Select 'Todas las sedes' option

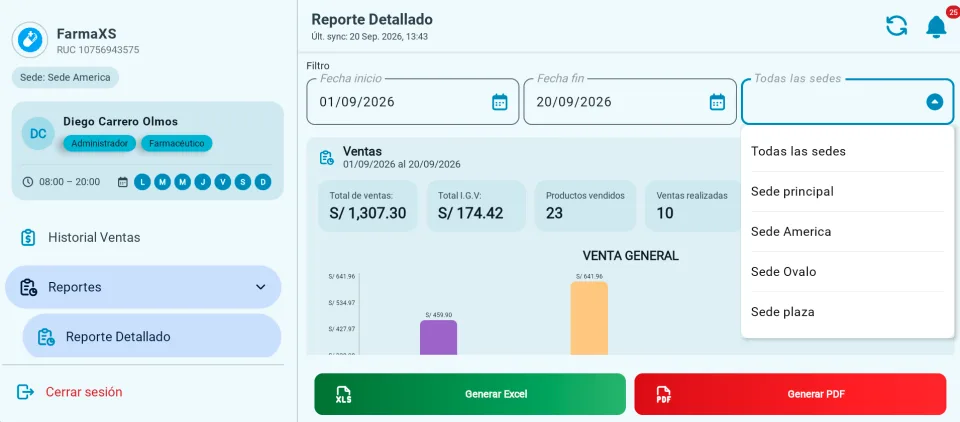847,151
